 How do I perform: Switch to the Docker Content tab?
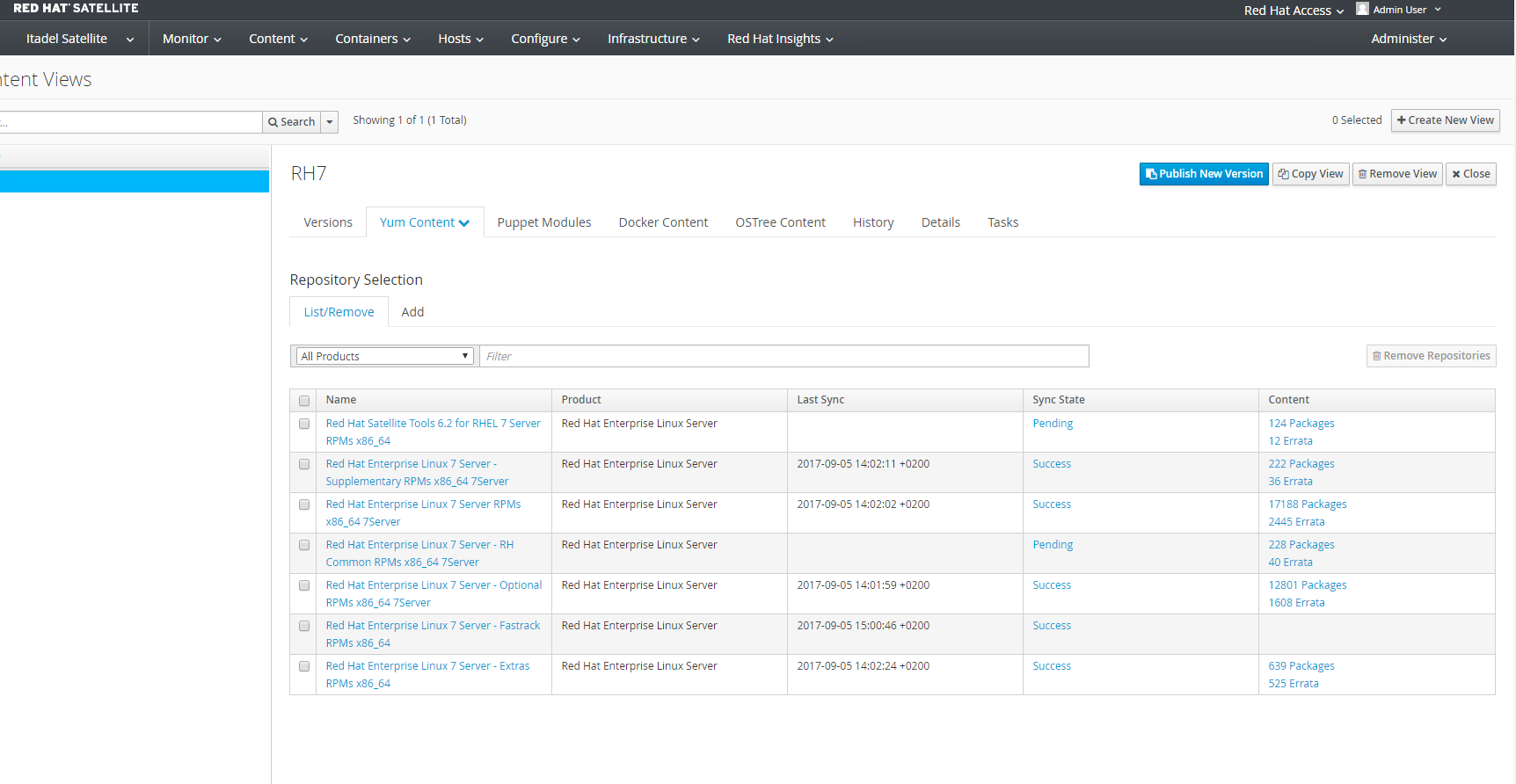click(663, 222)
